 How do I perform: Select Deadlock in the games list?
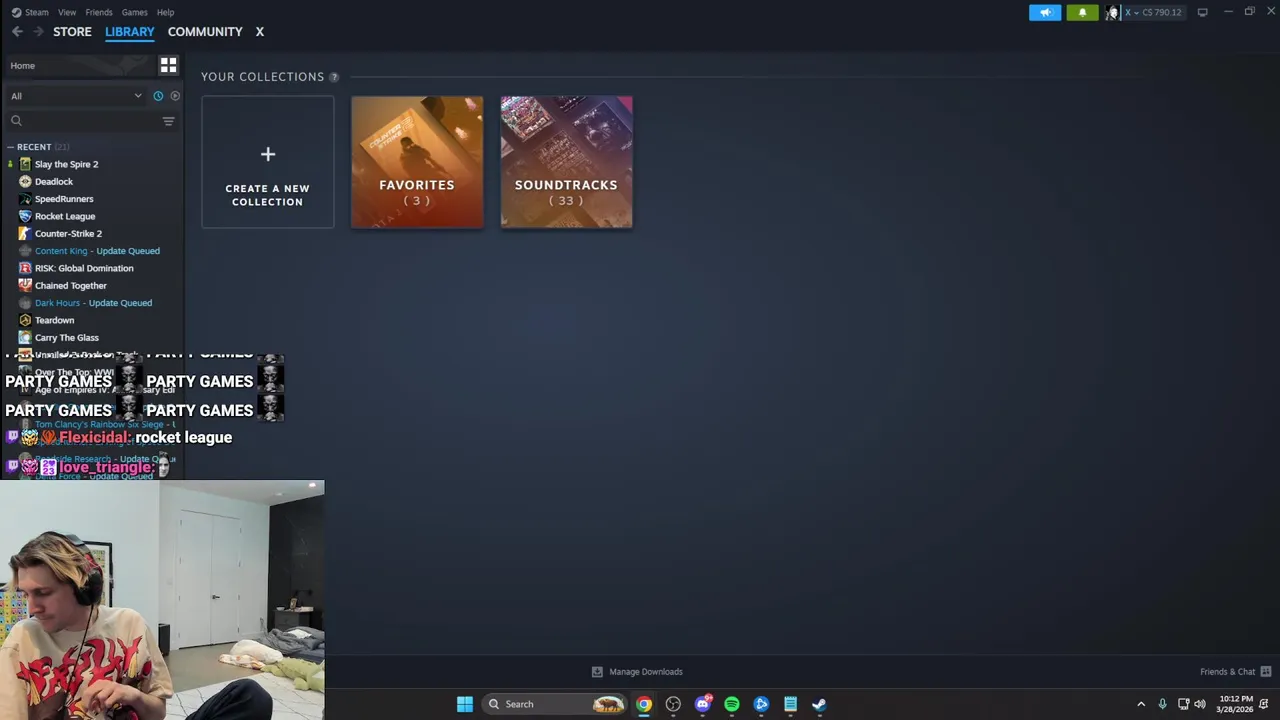tap(54, 182)
